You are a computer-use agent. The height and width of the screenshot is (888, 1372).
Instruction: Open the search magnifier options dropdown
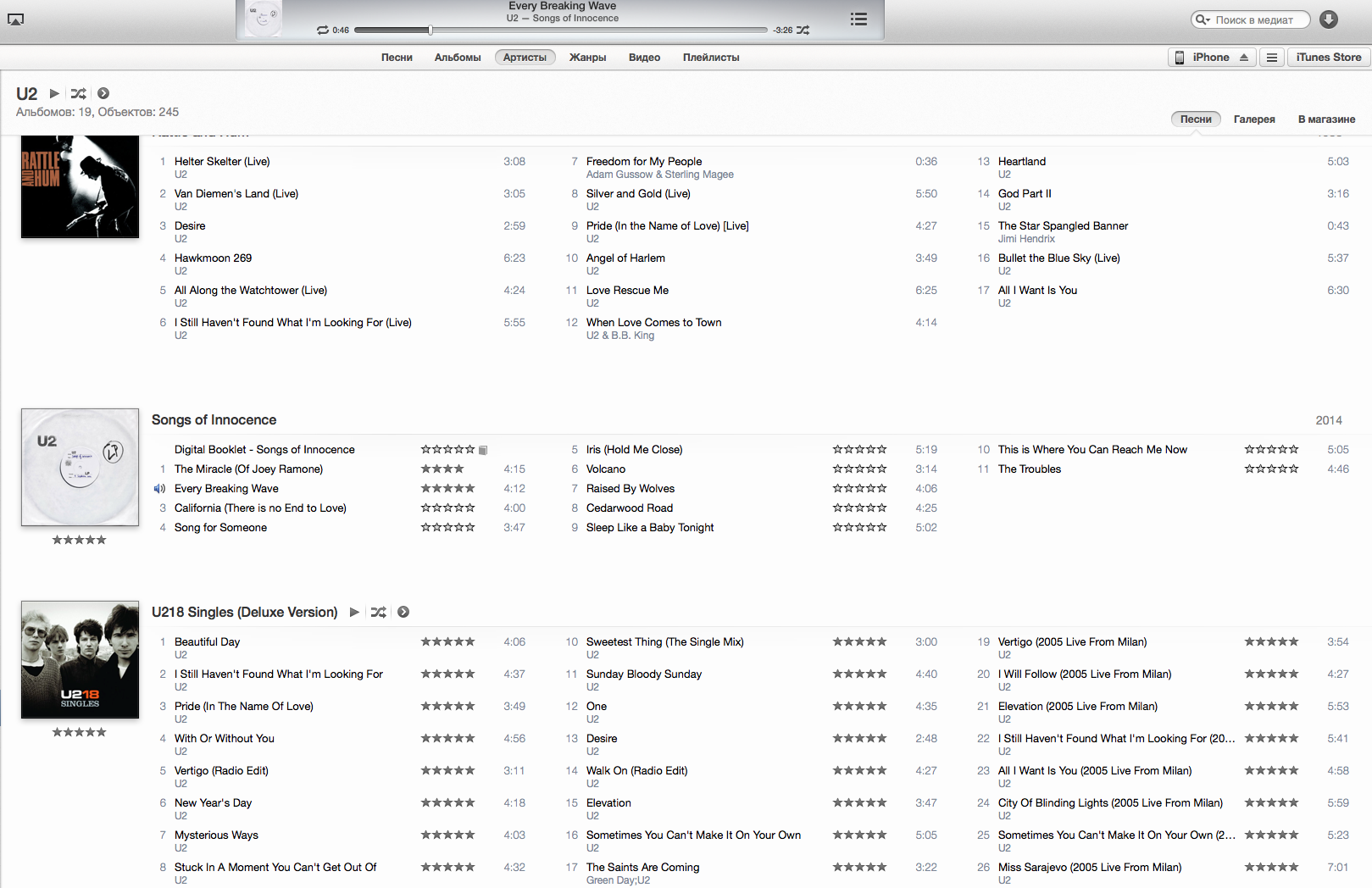coord(1203,19)
